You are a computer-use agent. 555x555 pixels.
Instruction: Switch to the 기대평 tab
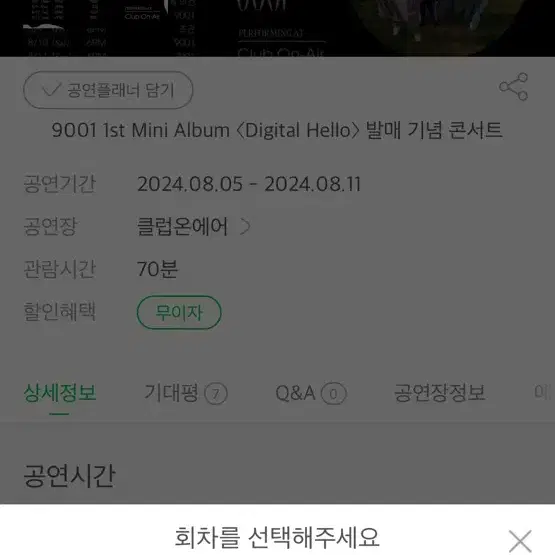pos(185,393)
